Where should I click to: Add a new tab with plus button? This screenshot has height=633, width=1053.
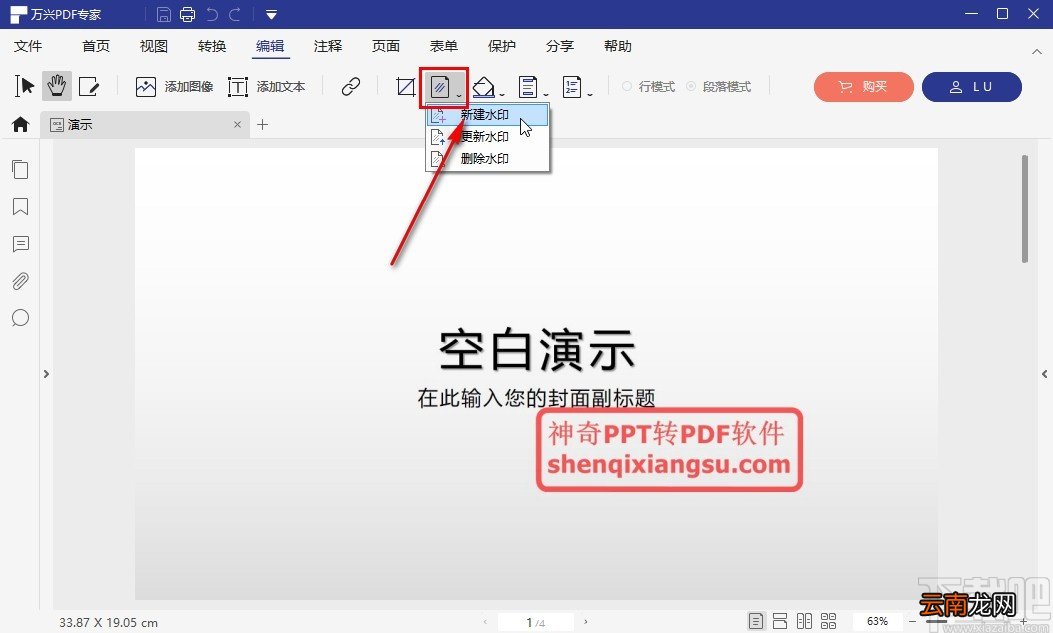coord(263,124)
